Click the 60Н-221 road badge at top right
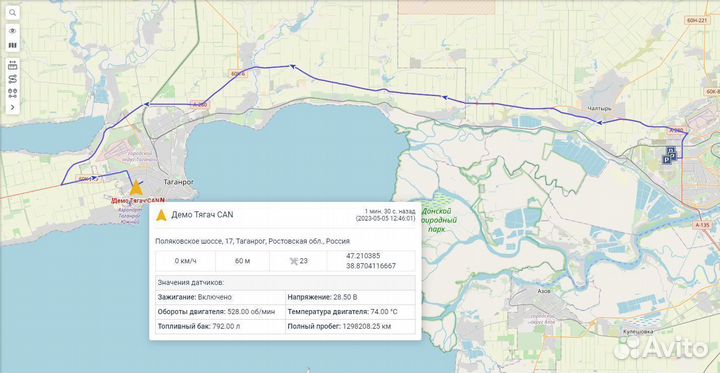 [x=698, y=21]
